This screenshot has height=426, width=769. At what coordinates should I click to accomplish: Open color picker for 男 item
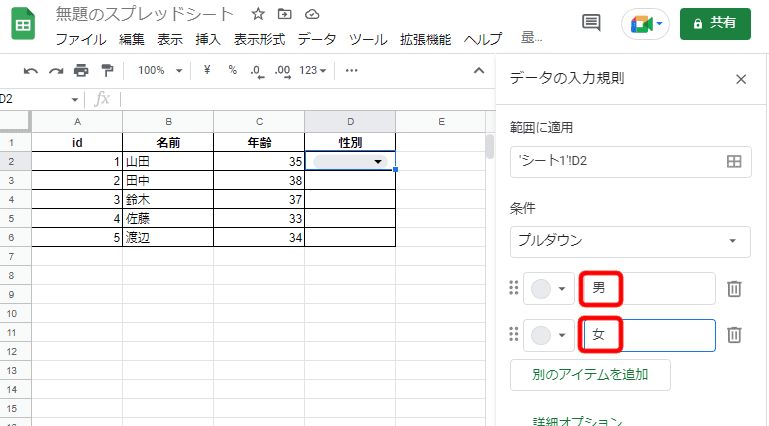tap(548, 289)
